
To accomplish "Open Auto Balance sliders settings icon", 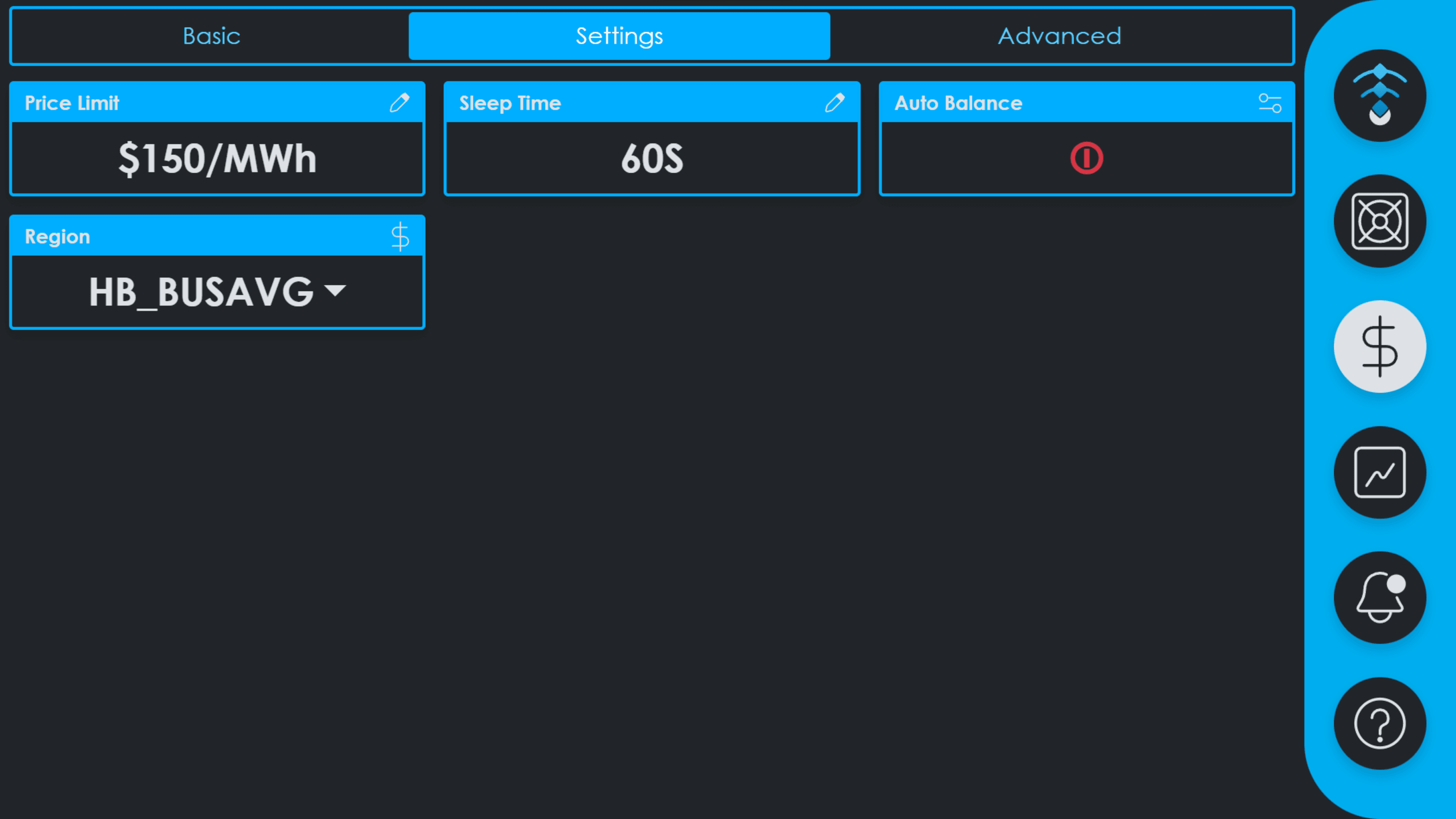I will (1269, 103).
